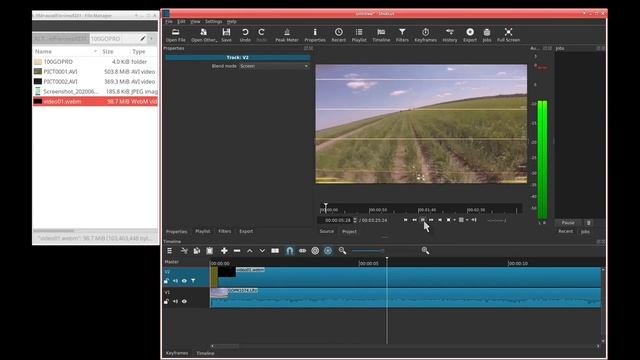Toggle the Peak Meter panel from the toolbar
This screenshot has height=360, width=640.
pos(287,35)
